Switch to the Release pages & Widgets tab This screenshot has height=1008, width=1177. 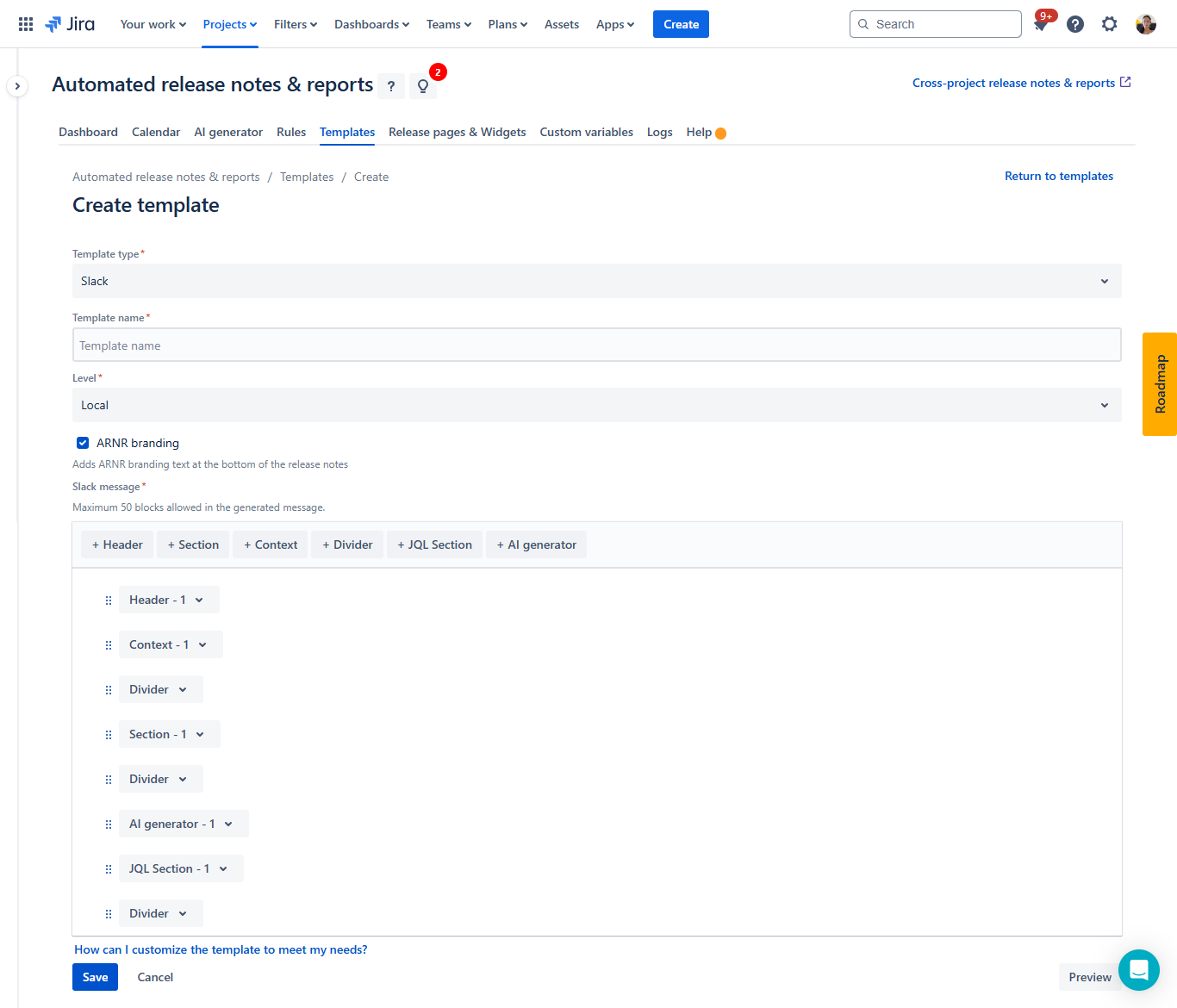458,132
